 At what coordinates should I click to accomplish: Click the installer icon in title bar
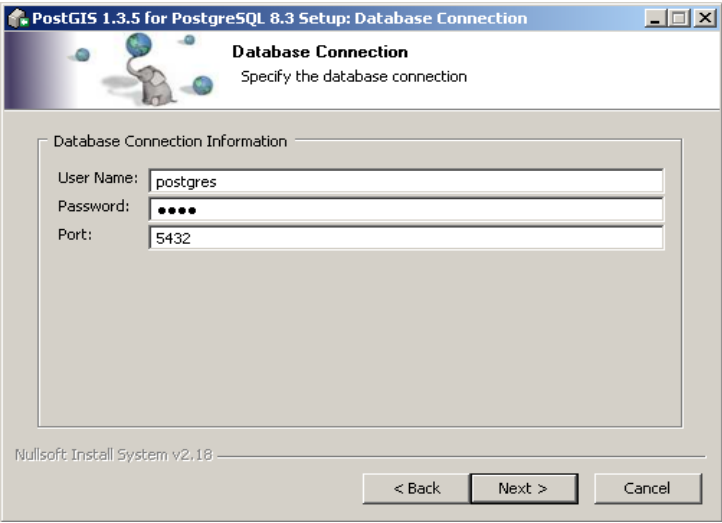pos(18,18)
